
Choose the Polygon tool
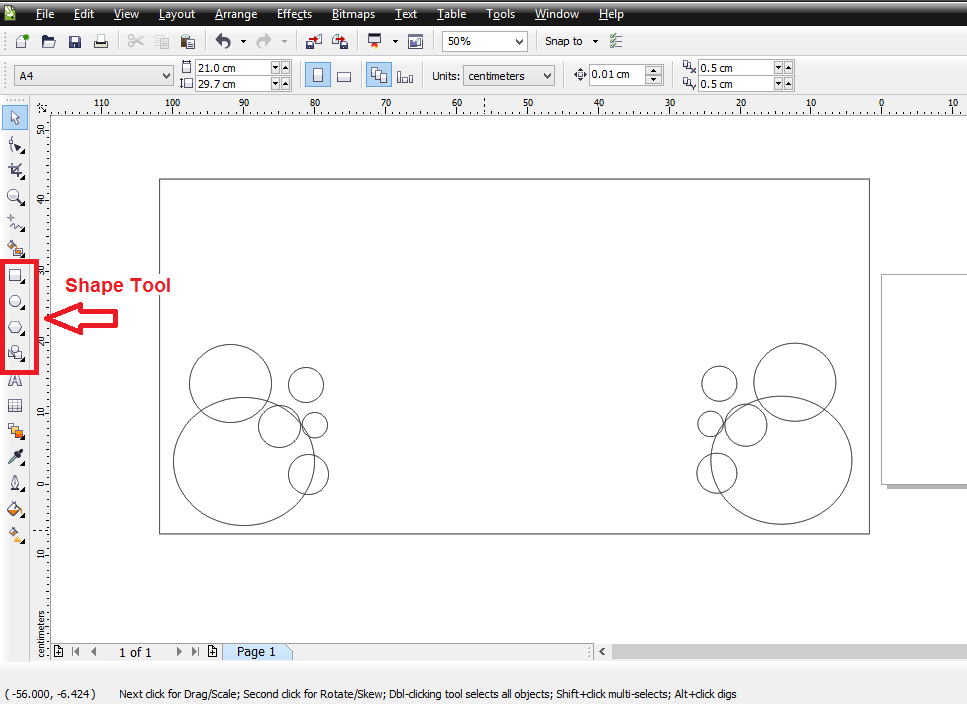pyautogui.click(x=15, y=327)
